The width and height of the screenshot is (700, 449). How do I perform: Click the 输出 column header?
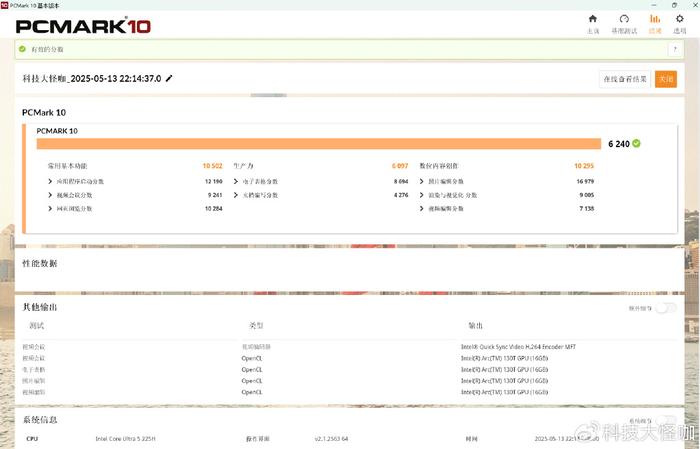point(475,325)
